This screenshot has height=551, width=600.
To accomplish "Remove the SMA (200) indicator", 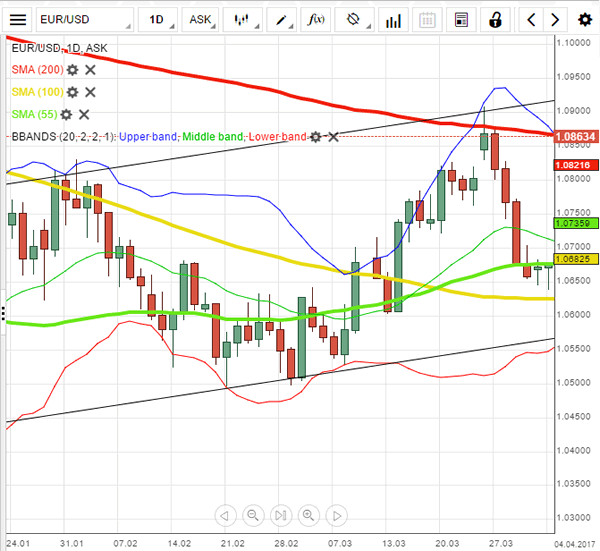I will (x=90, y=70).
